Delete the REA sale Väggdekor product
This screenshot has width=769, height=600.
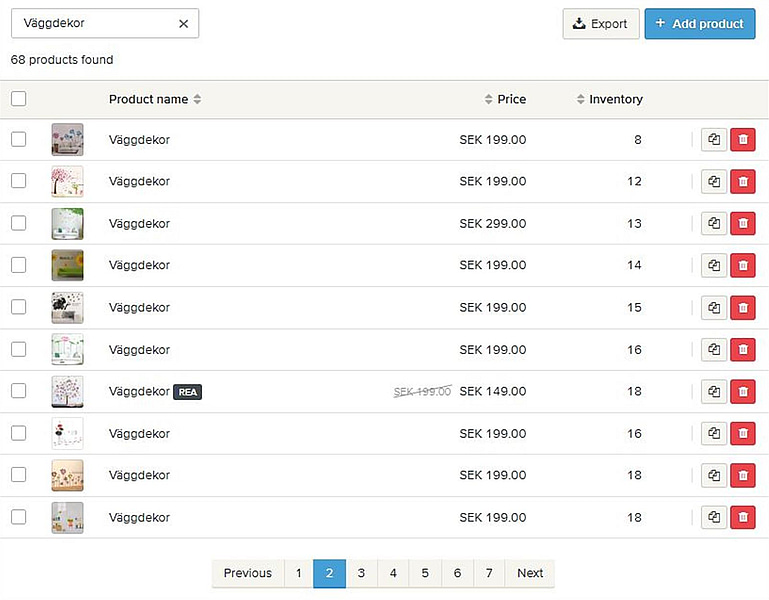[x=743, y=391]
